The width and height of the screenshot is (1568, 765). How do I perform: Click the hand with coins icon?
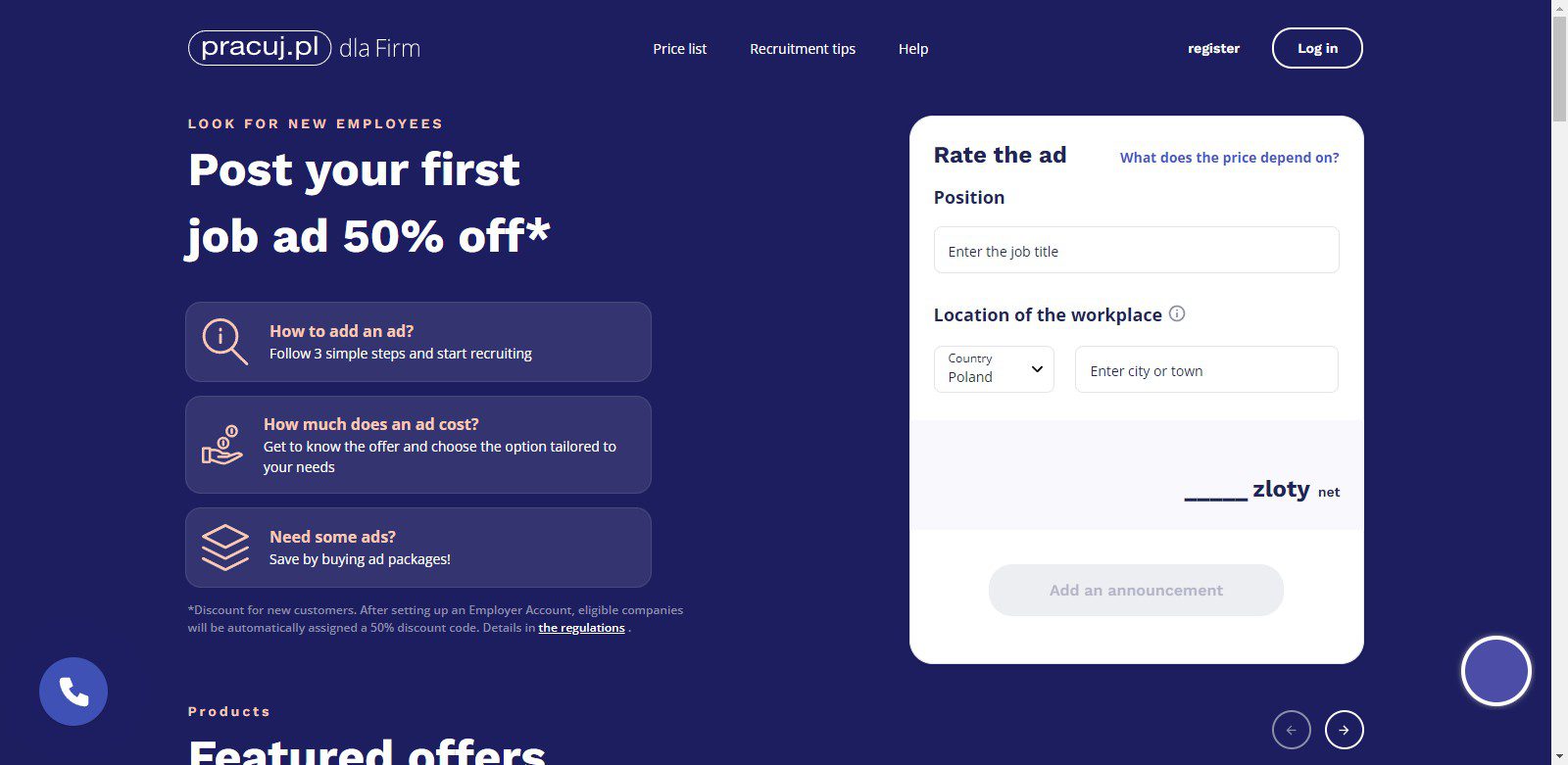pyautogui.click(x=222, y=445)
